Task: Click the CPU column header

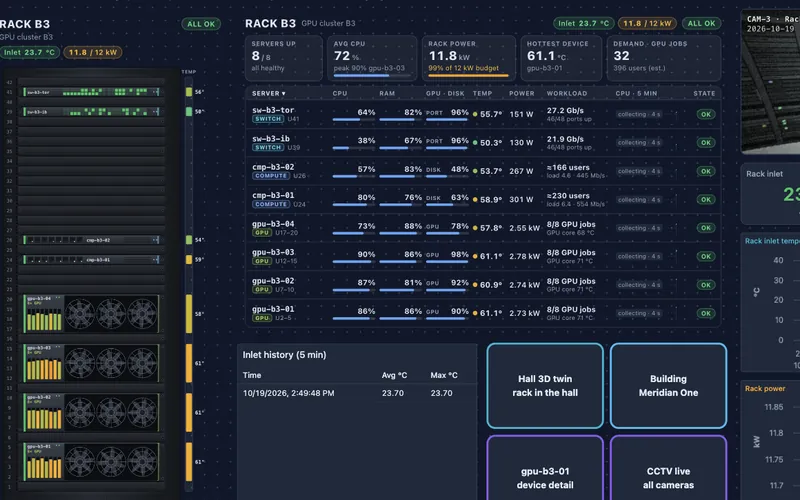Action: (x=340, y=93)
